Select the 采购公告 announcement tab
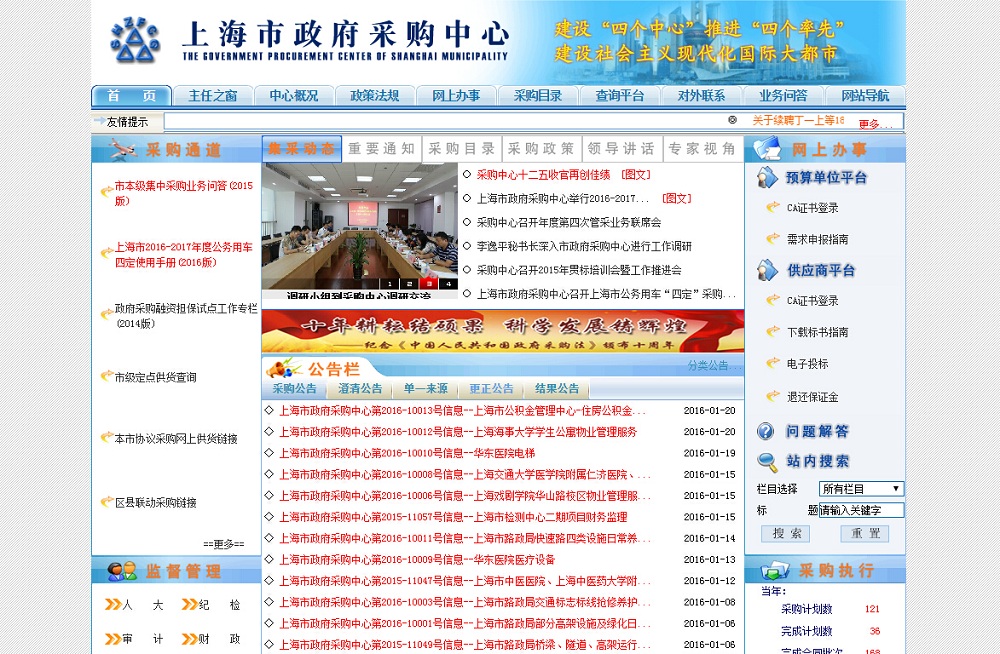Screen dimensions: 1000x654 [x=294, y=389]
